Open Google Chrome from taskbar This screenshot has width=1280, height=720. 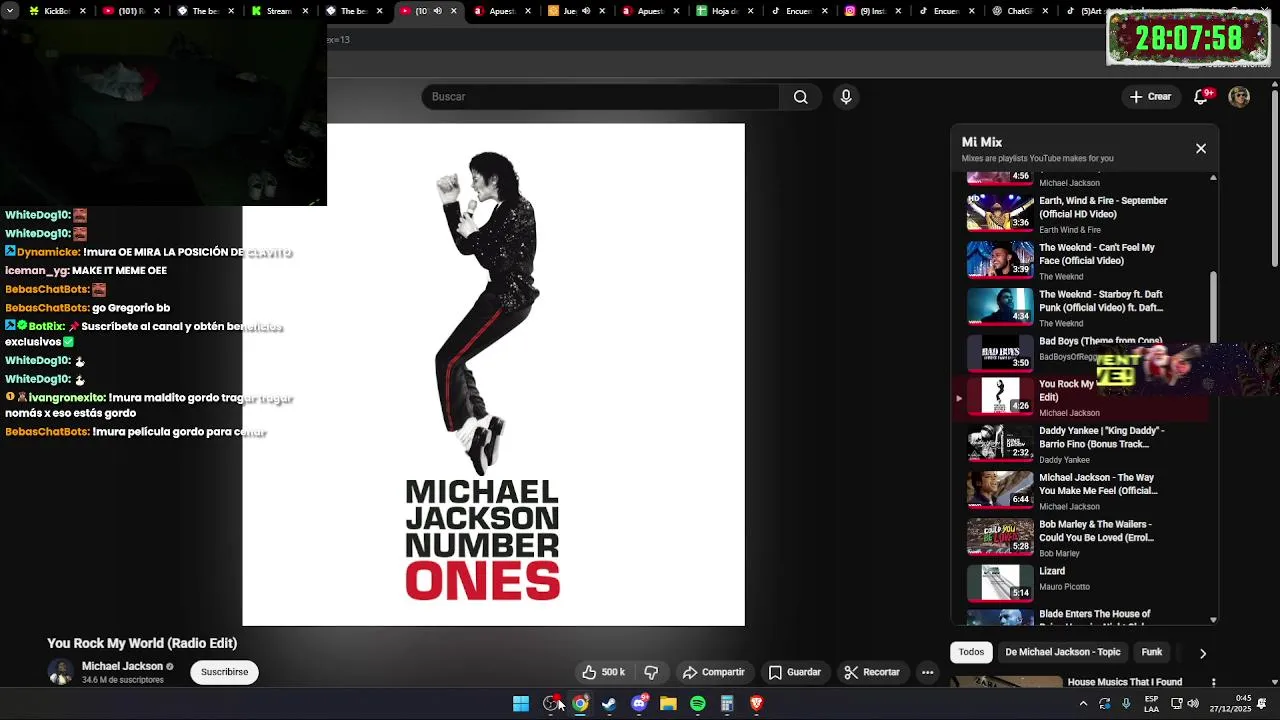(x=580, y=704)
